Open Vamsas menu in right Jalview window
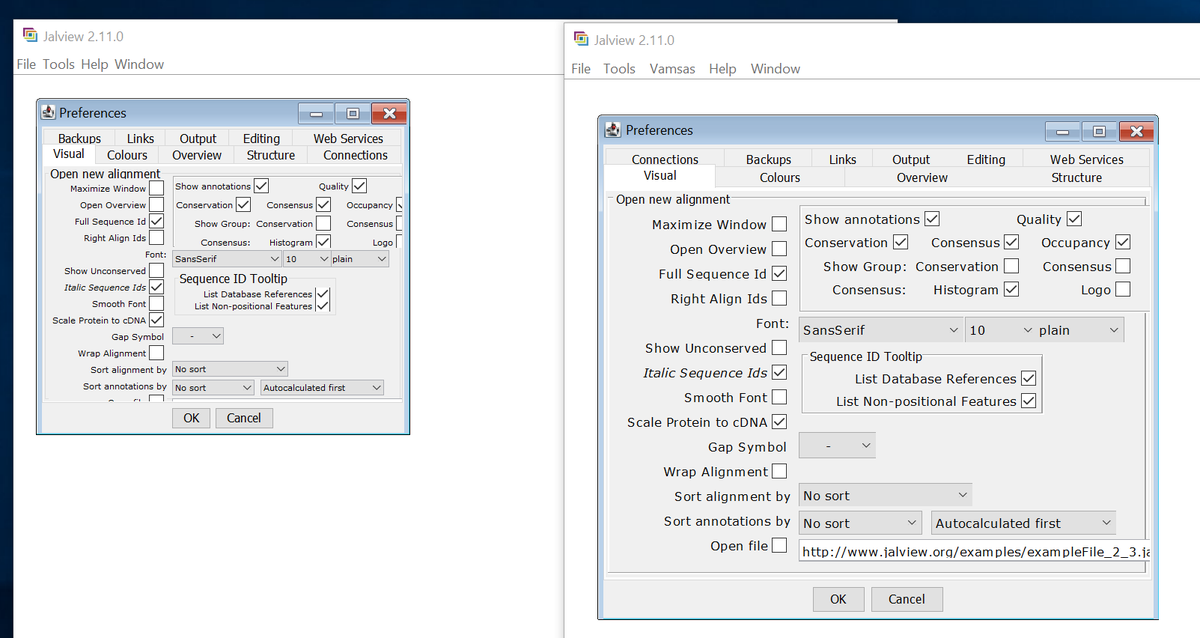This screenshot has width=1200, height=638. (672, 69)
